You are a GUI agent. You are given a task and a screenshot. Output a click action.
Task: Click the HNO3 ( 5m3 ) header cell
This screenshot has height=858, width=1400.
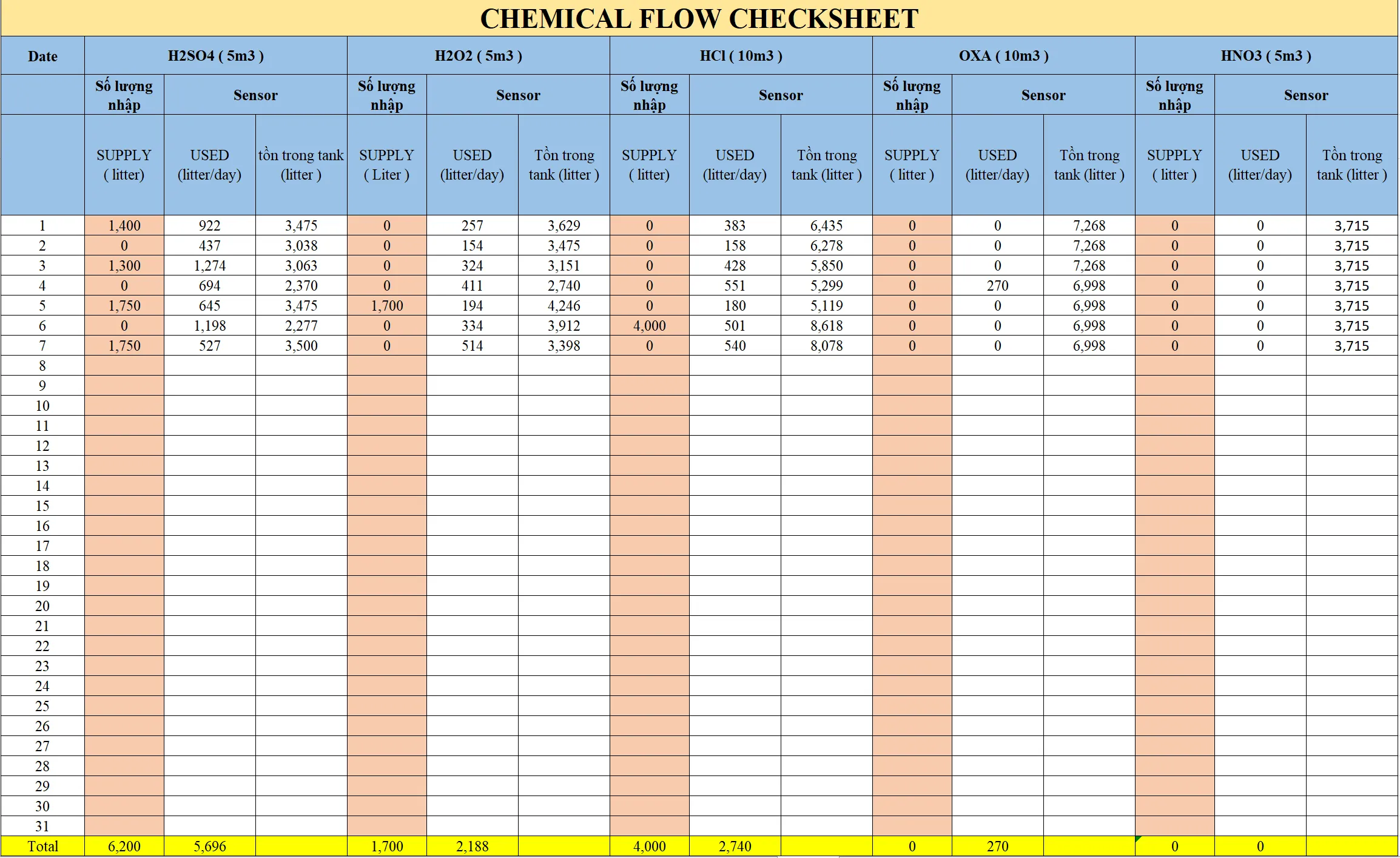pyautogui.click(x=1266, y=56)
